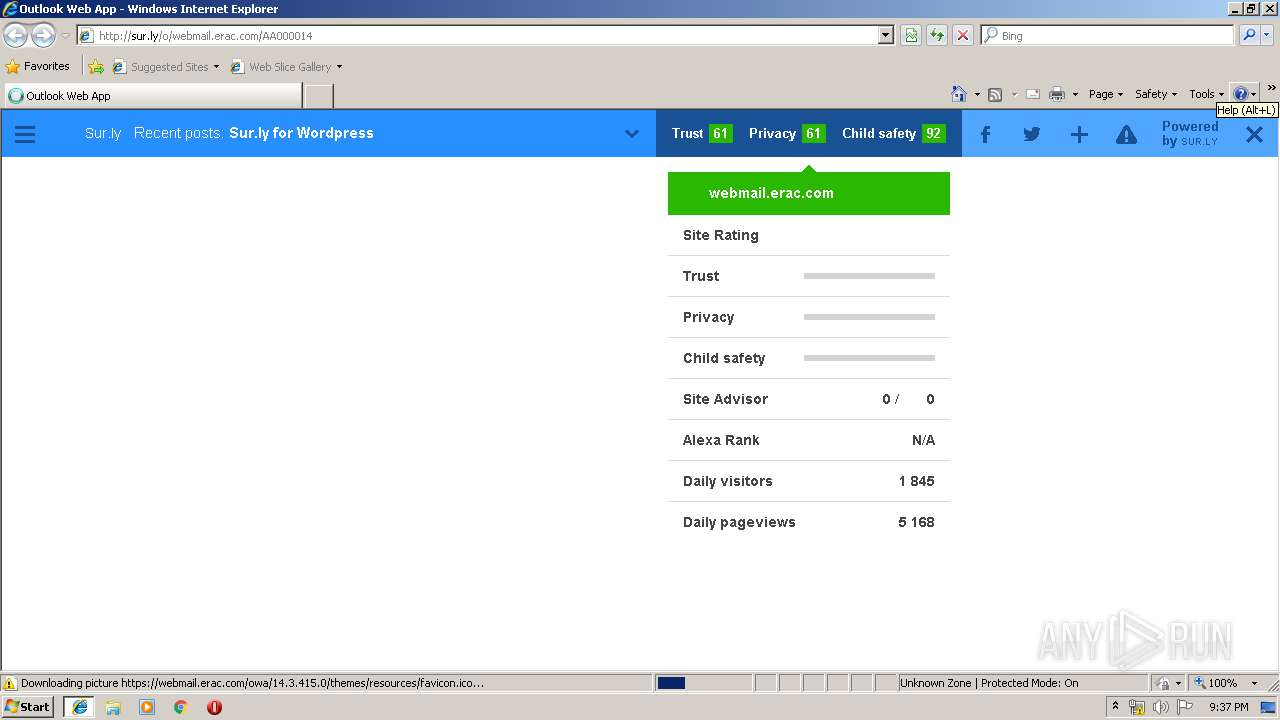Go forward with the Forward button
Viewport: 1280px width, 720px height.
click(43, 36)
